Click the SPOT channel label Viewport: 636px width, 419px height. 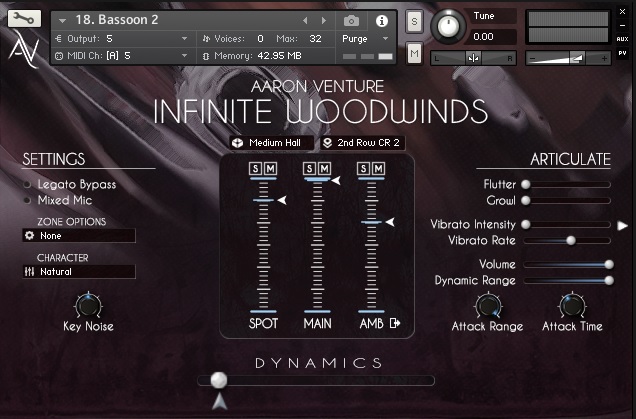tap(263, 323)
